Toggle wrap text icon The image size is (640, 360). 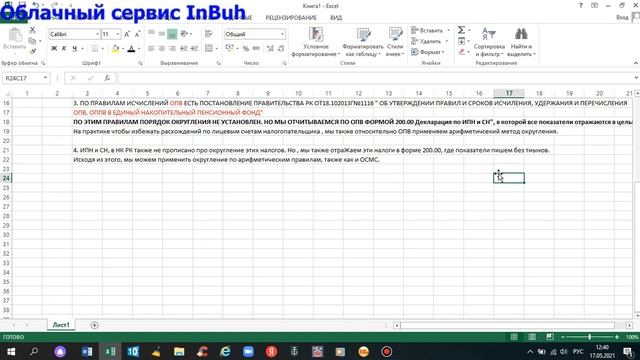click(209, 34)
